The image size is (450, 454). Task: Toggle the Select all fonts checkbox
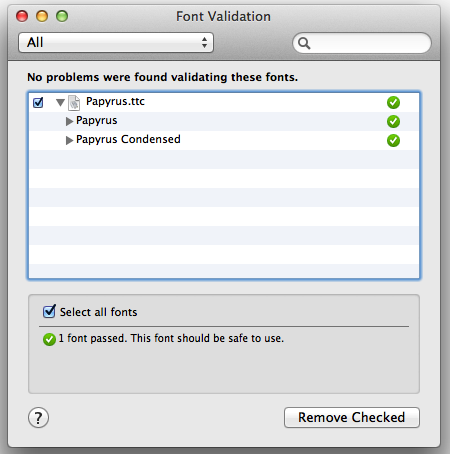[49, 312]
